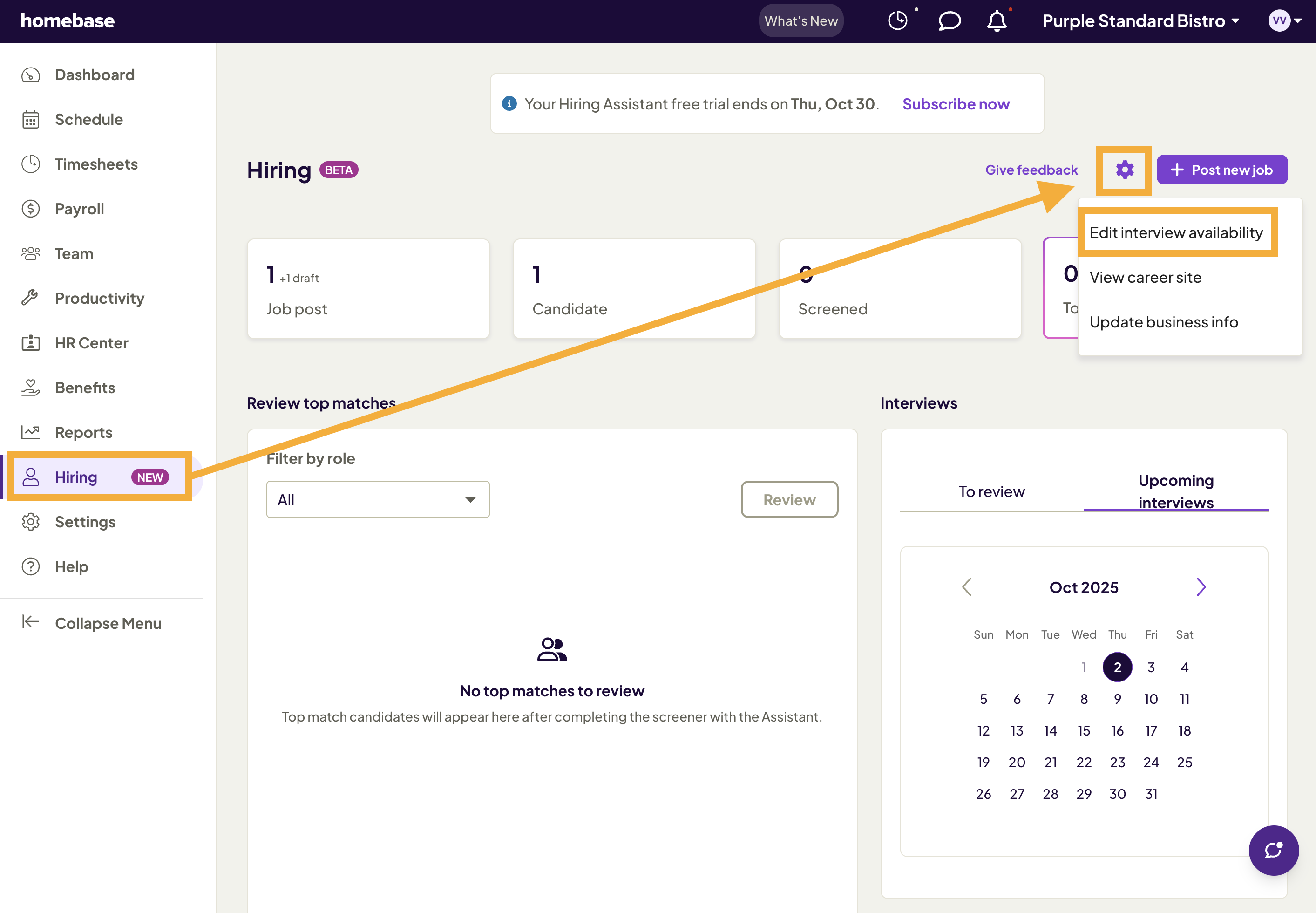
Task: Open the Hiring settings gear icon
Action: pyautogui.click(x=1125, y=170)
